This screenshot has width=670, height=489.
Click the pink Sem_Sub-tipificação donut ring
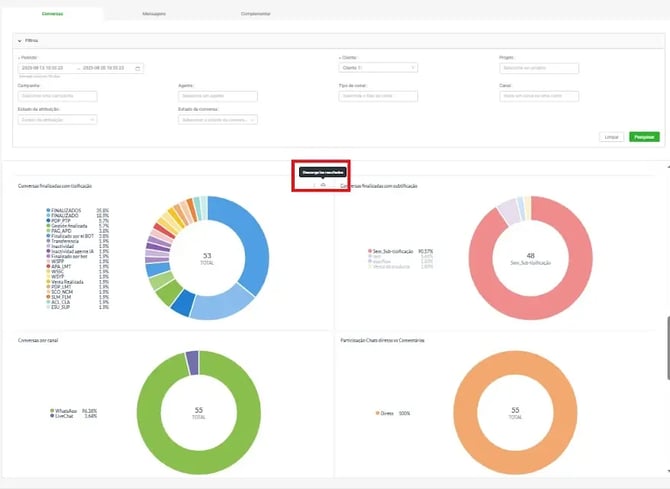[531, 308]
